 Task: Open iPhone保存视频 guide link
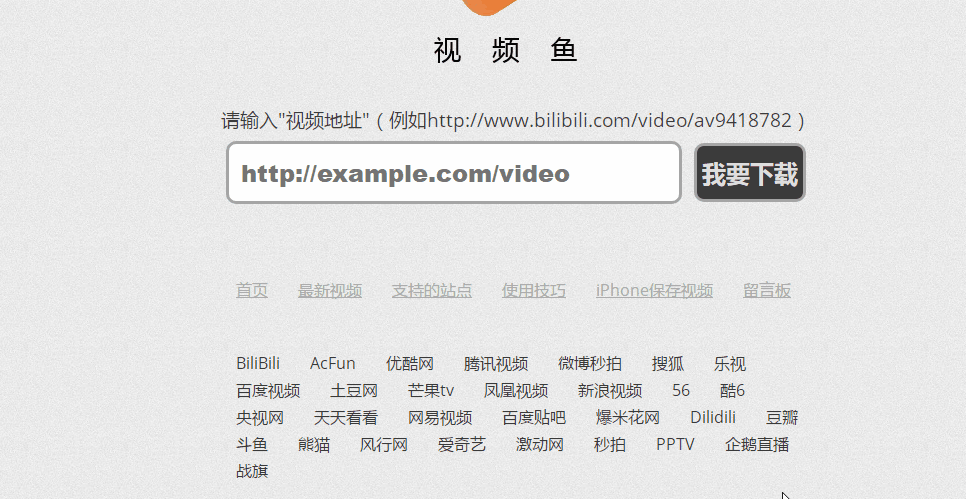(x=654, y=290)
